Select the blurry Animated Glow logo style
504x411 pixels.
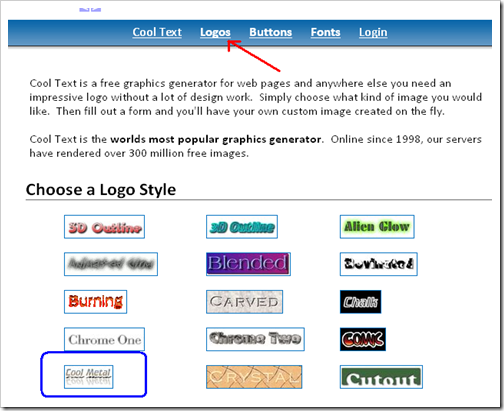pyautogui.click(x=111, y=264)
